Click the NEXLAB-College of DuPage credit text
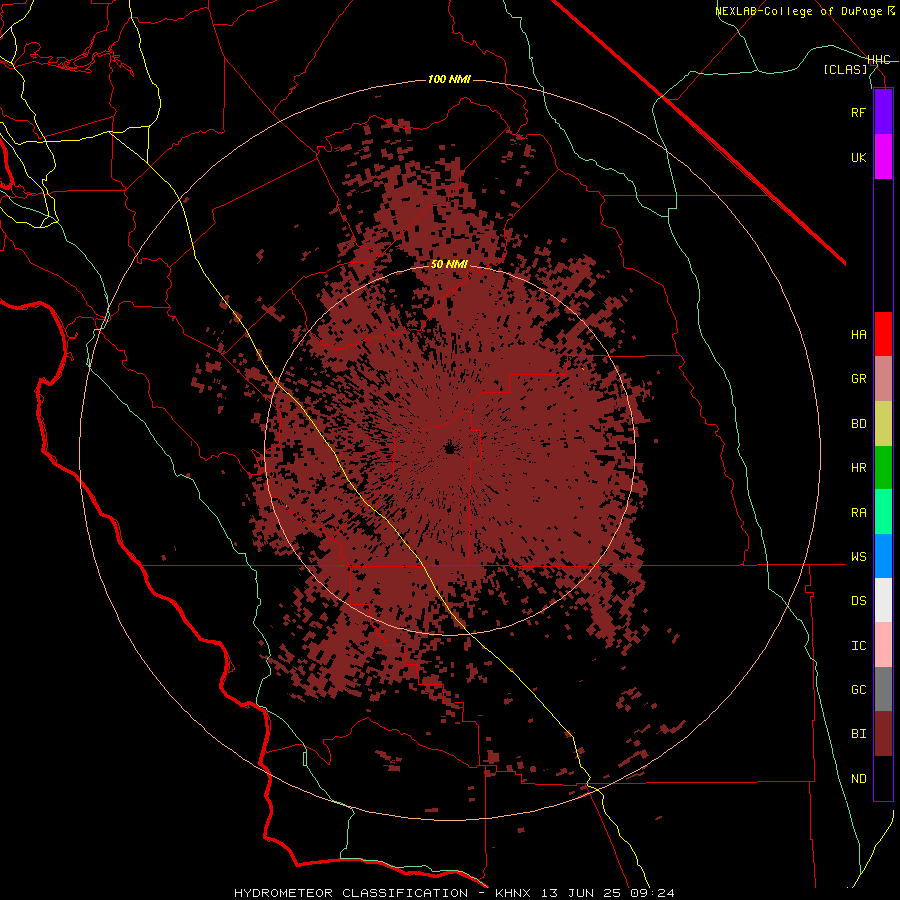The height and width of the screenshot is (900, 900). tap(804, 11)
